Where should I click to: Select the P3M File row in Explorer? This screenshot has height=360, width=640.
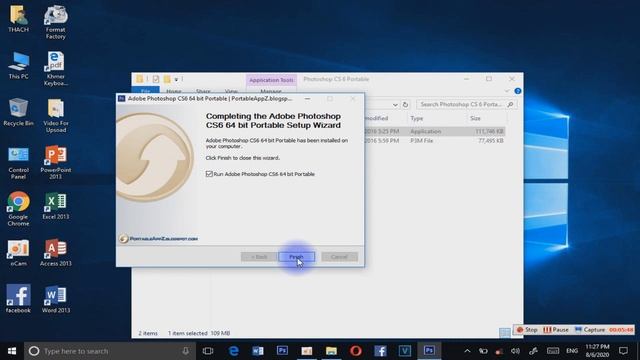pos(435,140)
